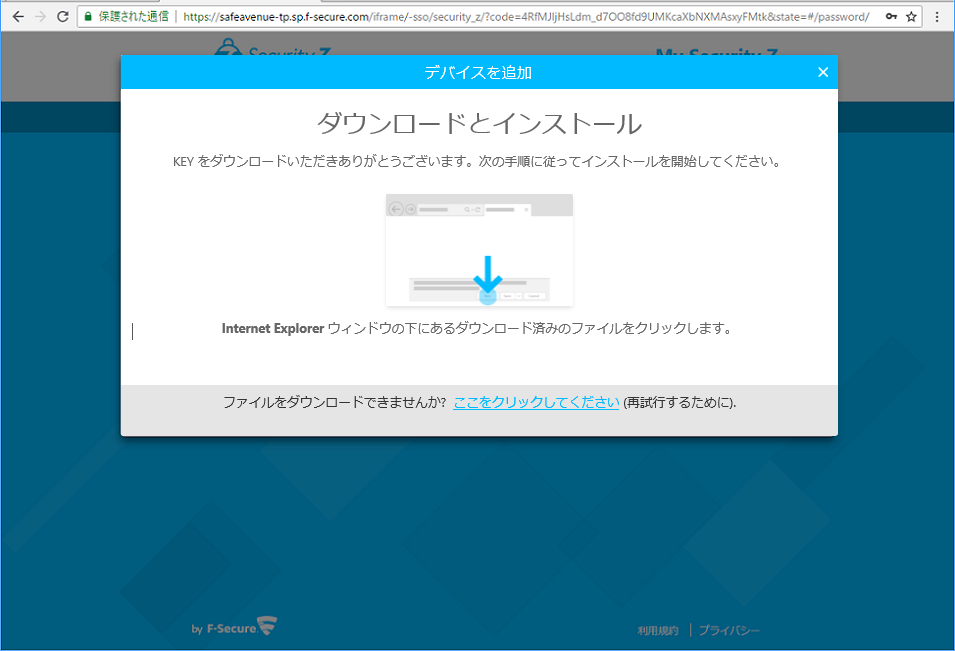The height and width of the screenshot is (651, 955).
Task: Click the Internet Explorer instruction text
Action: (476, 328)
